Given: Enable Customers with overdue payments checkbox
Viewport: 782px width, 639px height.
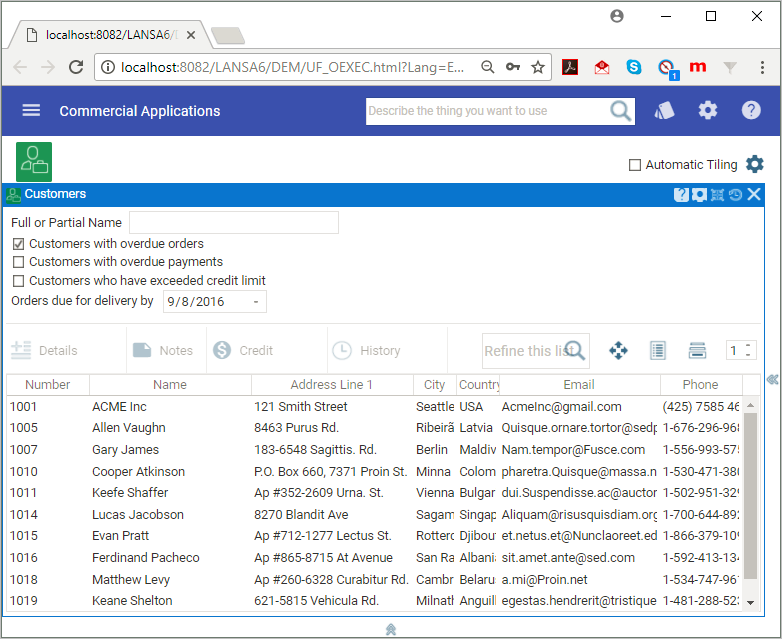Looking at the screenshot, I should point(18,262).
